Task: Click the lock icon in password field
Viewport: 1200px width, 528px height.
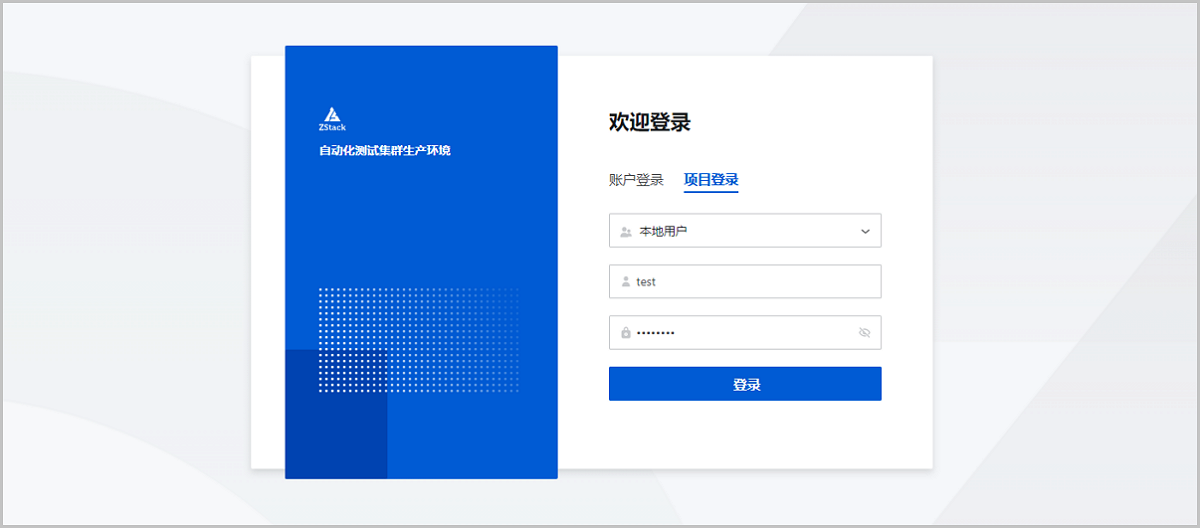Action: pyautogui.click(x=626, y=333)
